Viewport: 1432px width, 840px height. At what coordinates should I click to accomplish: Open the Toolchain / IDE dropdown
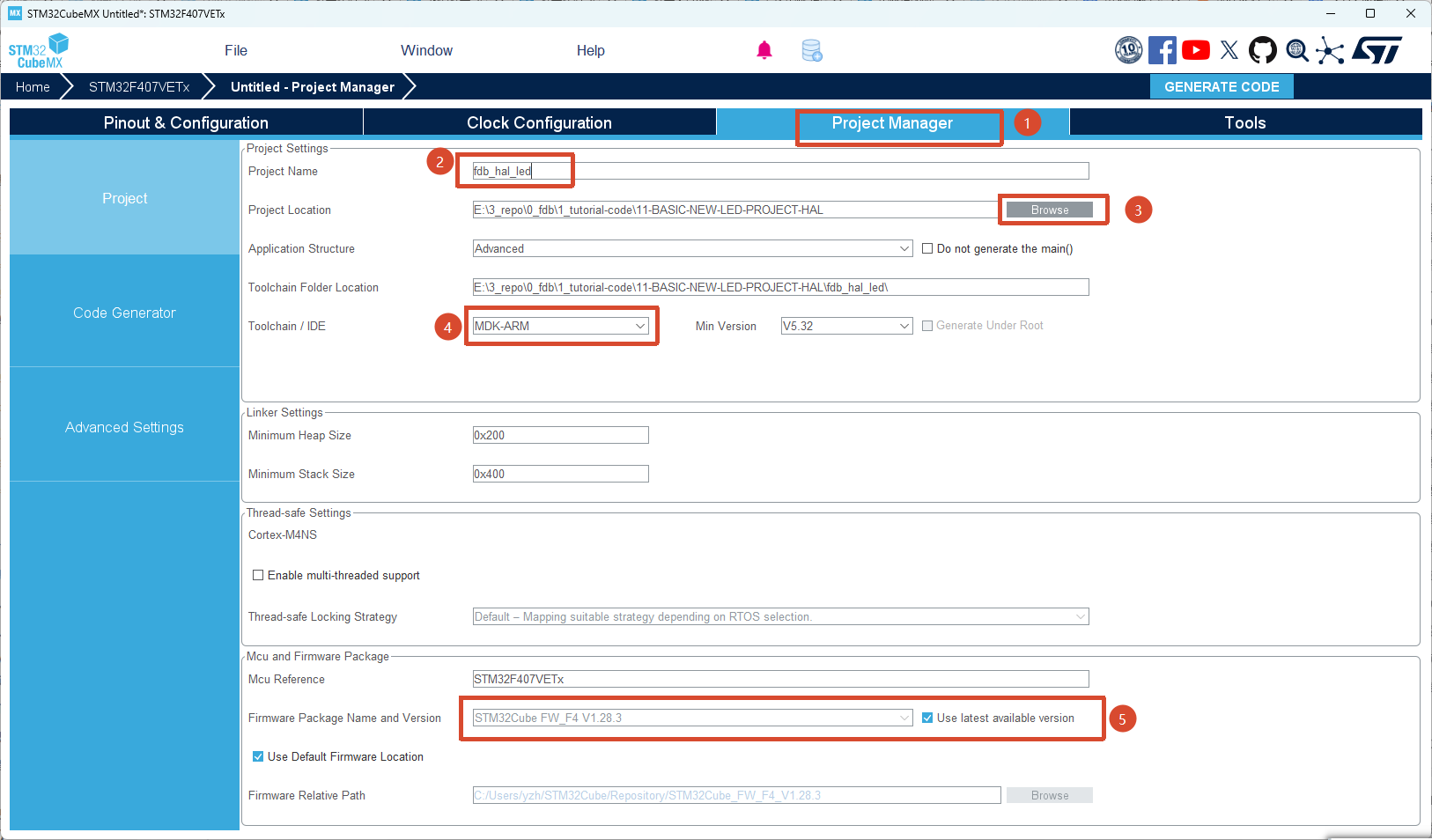[561, 326]
